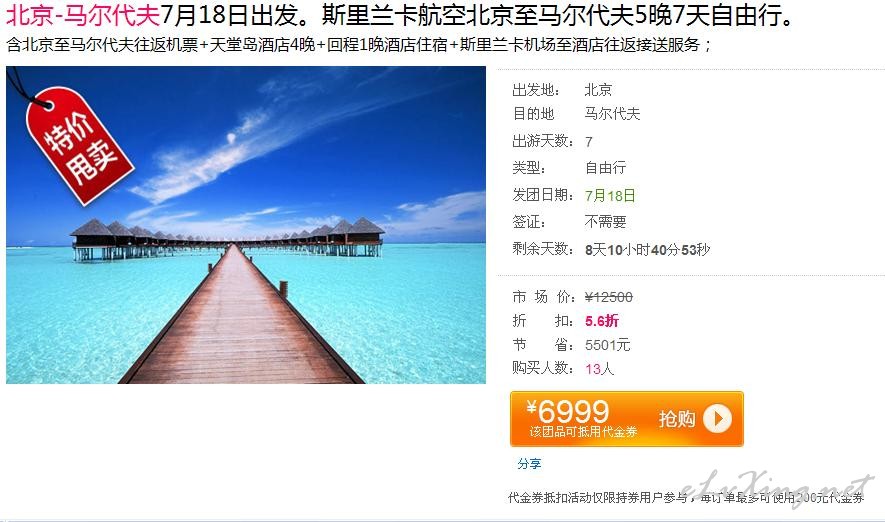Click the 自由行 trip type value

point(606,168)
